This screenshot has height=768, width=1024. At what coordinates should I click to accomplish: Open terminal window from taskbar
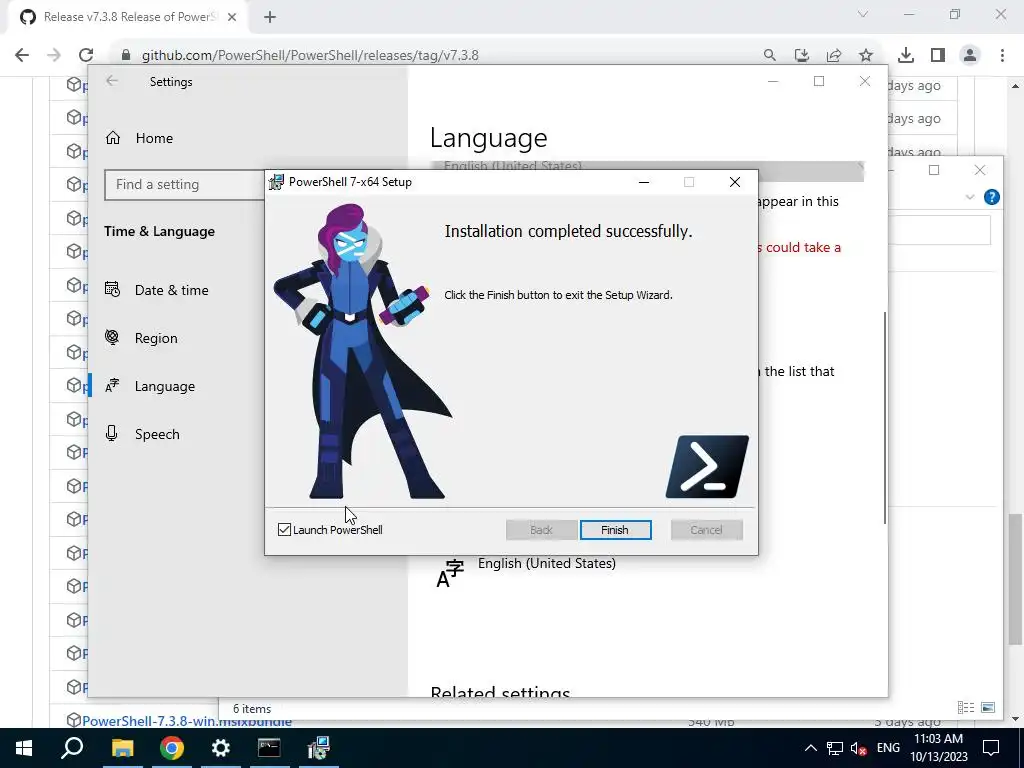click(269, 748)
